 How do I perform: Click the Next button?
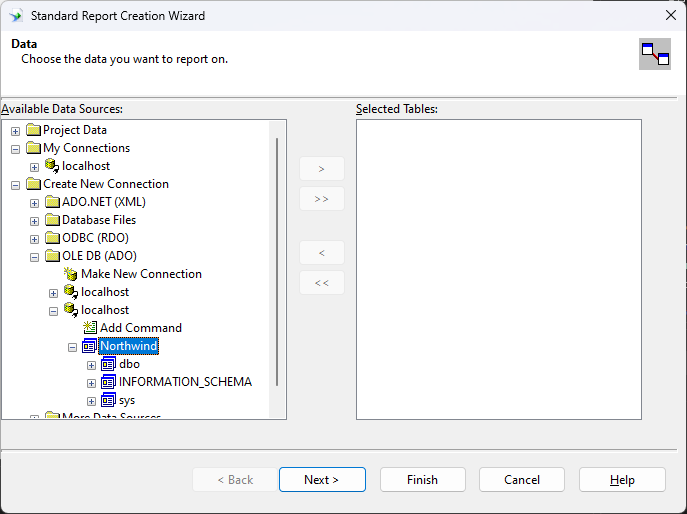tap(321, 480)
